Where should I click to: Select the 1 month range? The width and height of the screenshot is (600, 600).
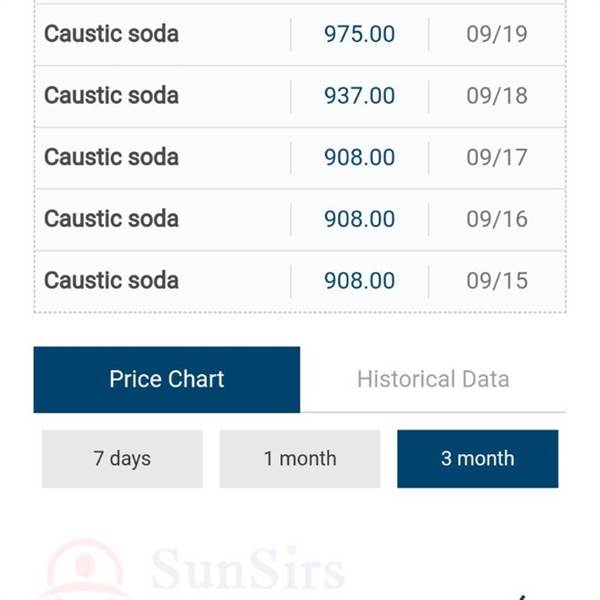coord(300,459)
